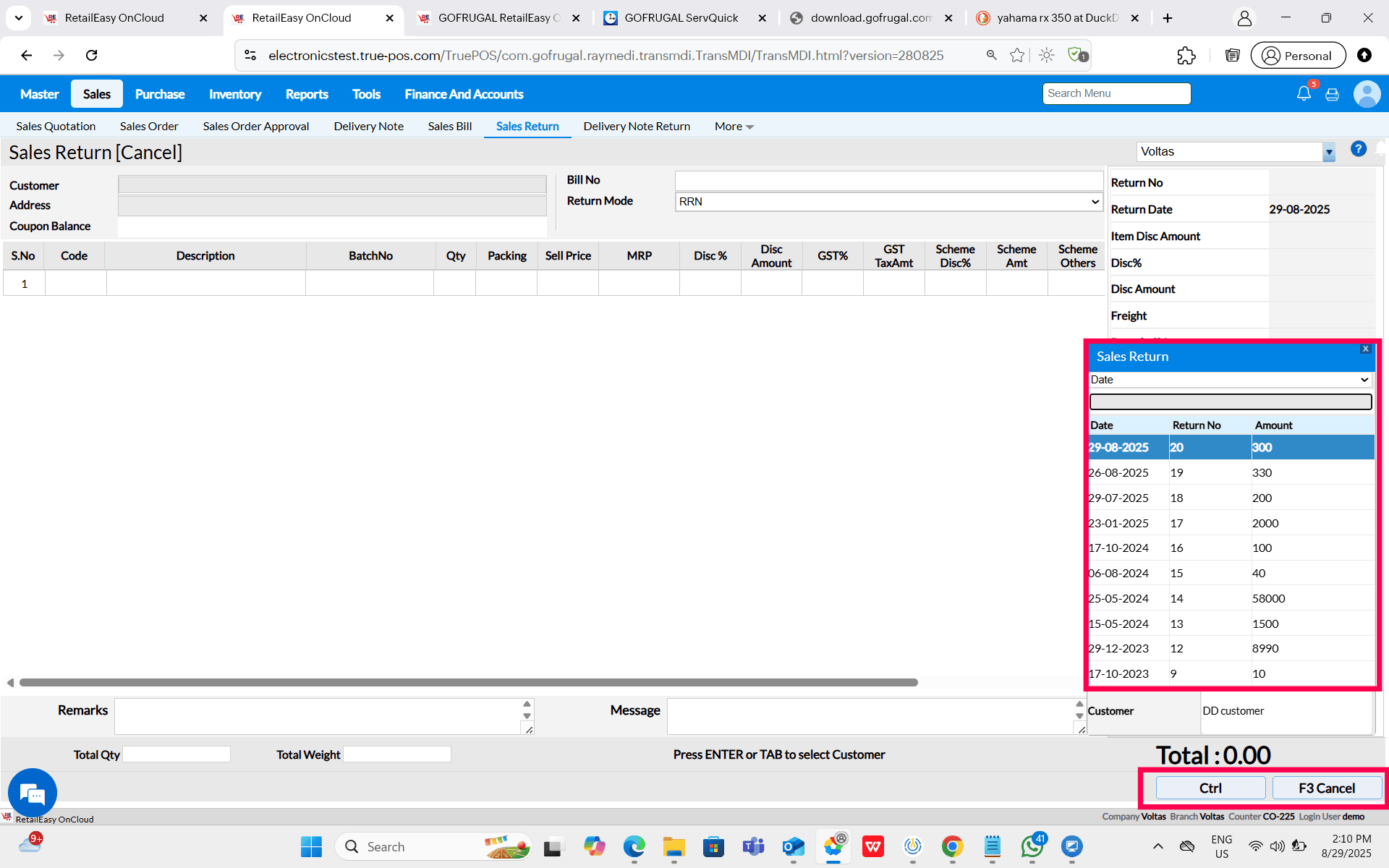
Task: Open the notifications bell icon
Action: click(x=1303, y=93)
